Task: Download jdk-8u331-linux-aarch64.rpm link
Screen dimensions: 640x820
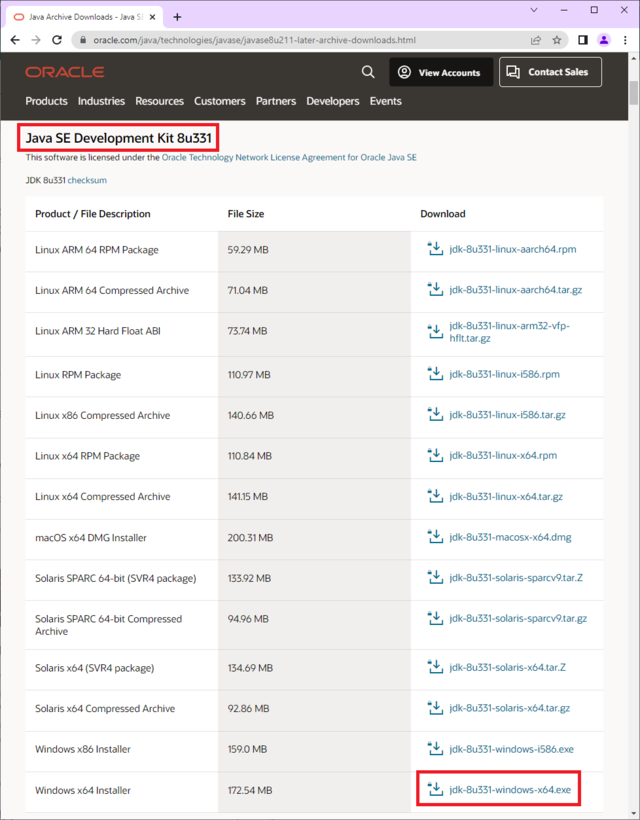Action: coord(512,249)
